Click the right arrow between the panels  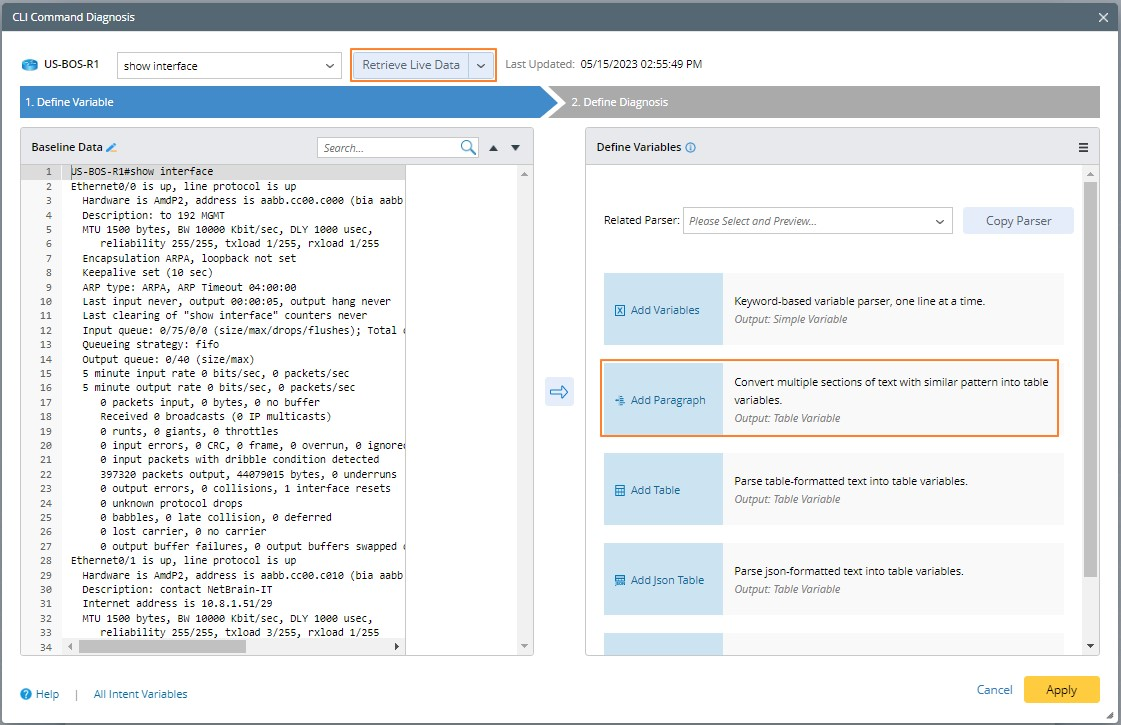(x=559, y=392)
